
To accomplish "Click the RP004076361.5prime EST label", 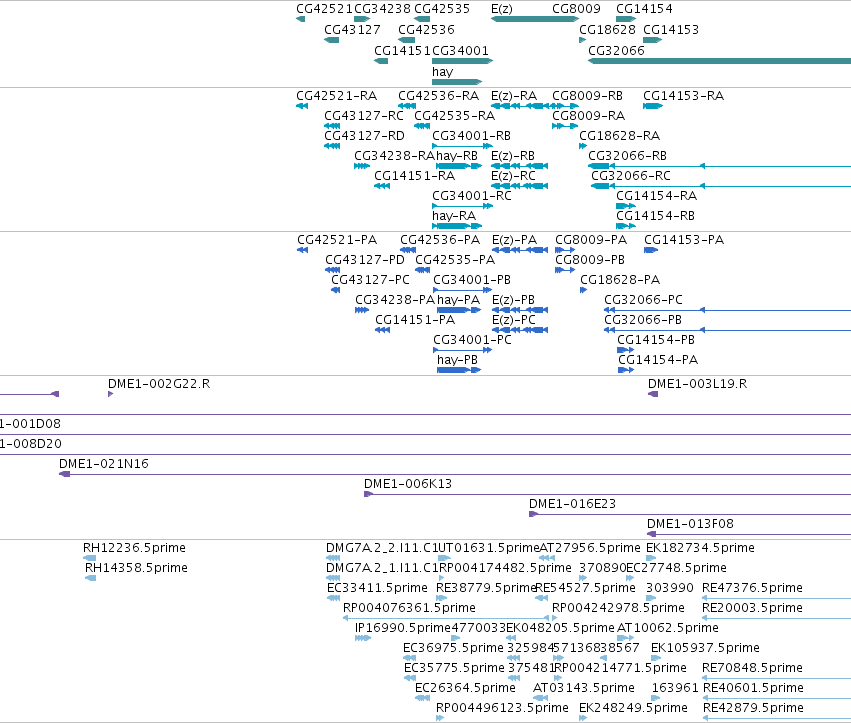I will click(409, 608).
